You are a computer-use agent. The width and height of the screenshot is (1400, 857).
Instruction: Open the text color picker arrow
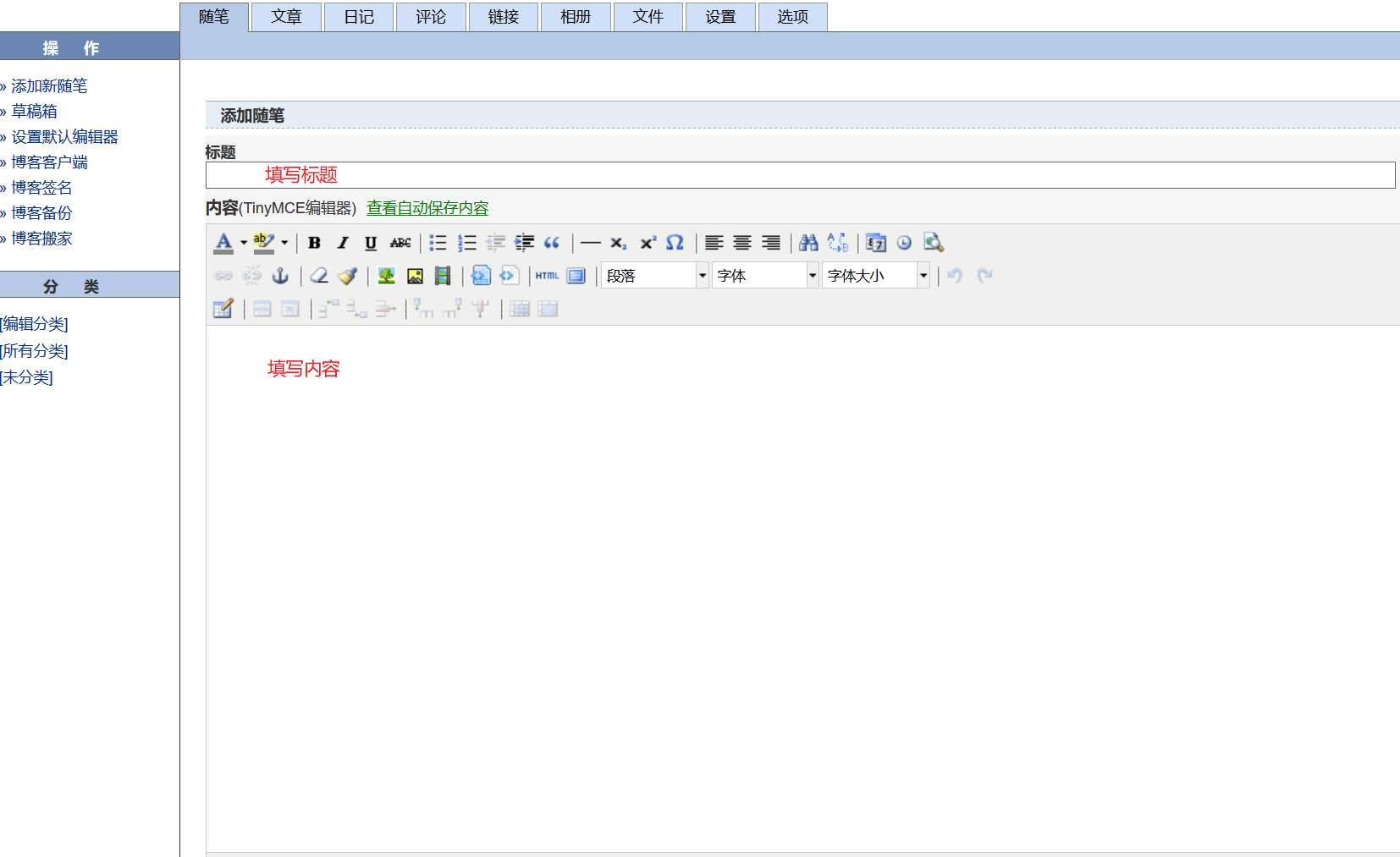pyautogui.click(x=244, y=243)
